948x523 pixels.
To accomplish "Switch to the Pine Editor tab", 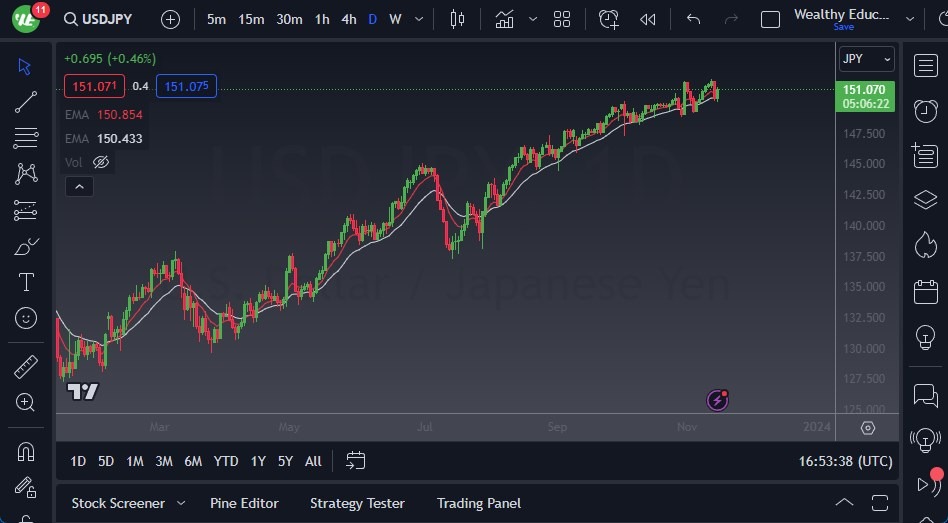I will pos(244,503).
